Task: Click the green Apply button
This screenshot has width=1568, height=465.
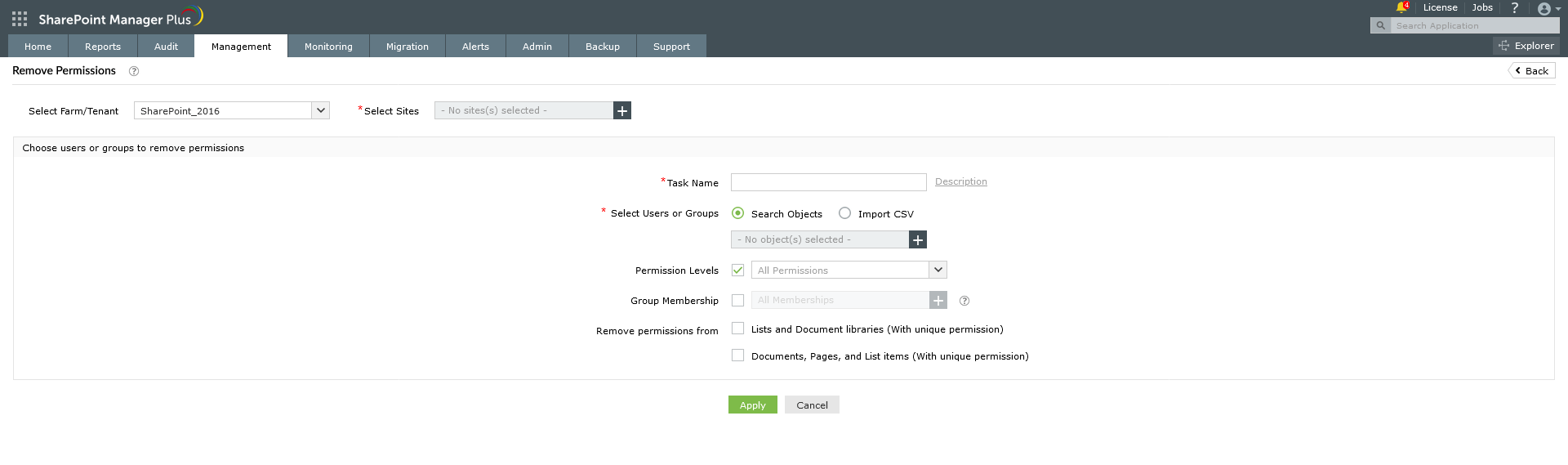Action: pos(752,405)
